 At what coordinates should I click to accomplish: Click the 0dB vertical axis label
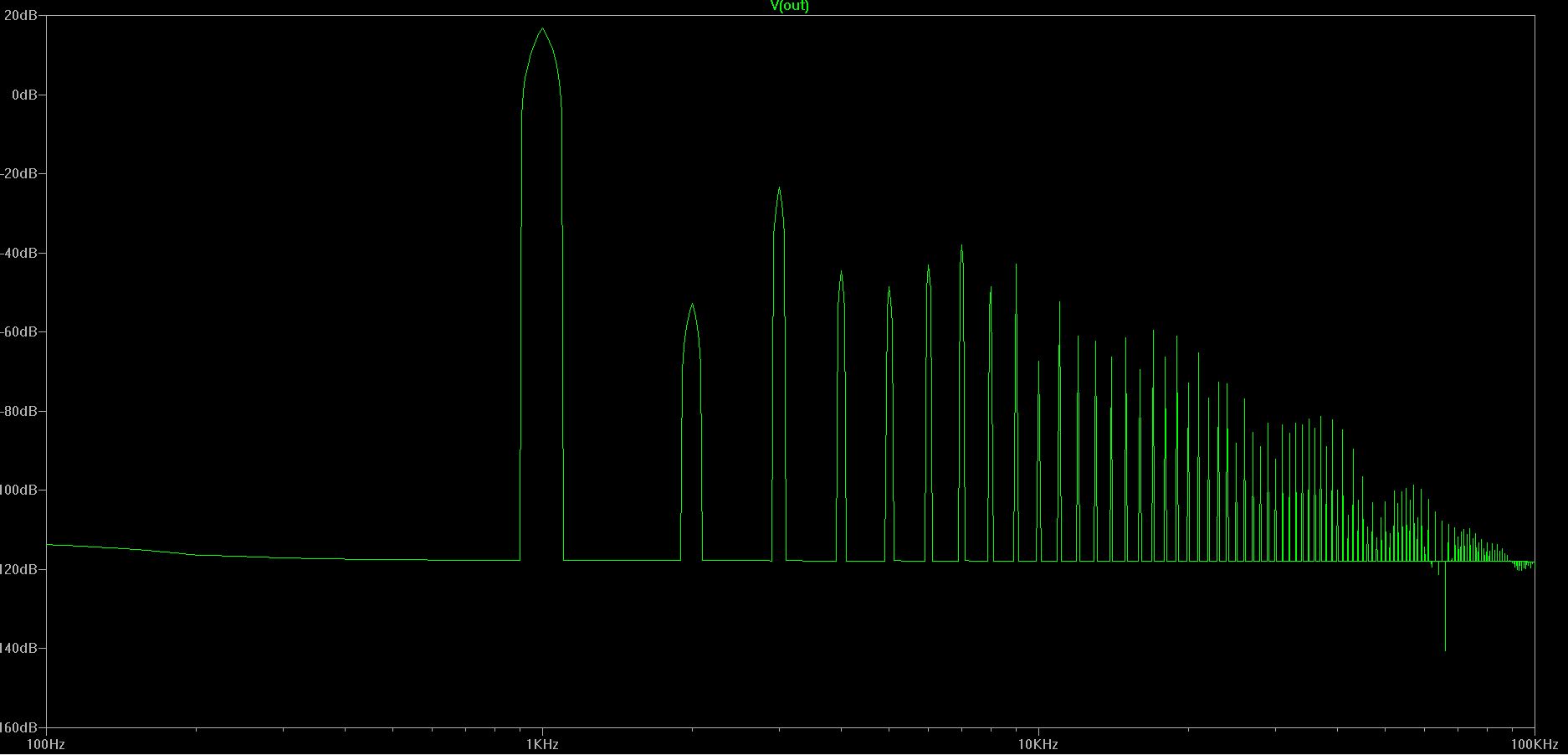click(x=24, y=95)
